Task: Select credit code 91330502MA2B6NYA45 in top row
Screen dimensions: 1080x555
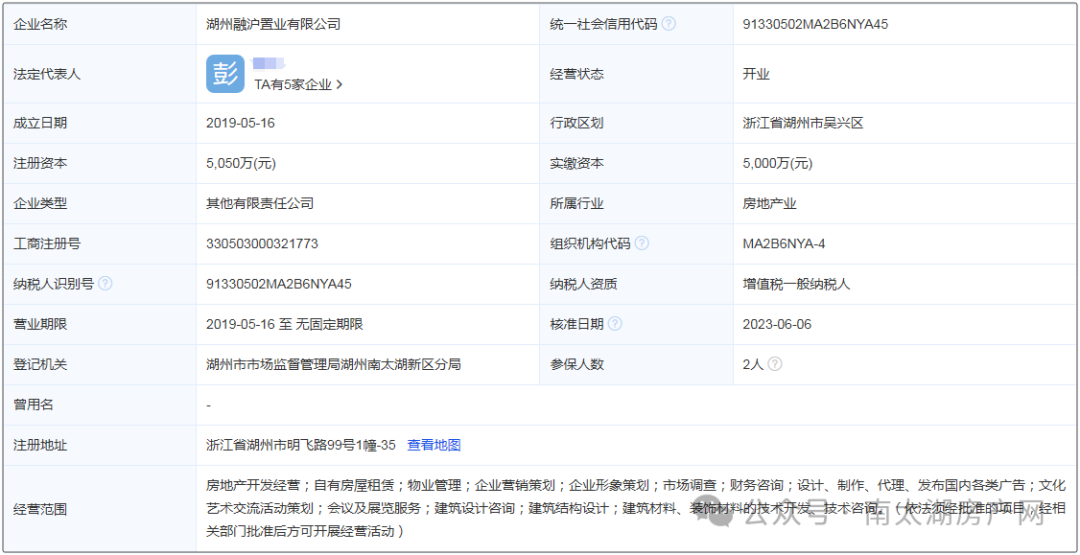Action: tap(816, 24)
